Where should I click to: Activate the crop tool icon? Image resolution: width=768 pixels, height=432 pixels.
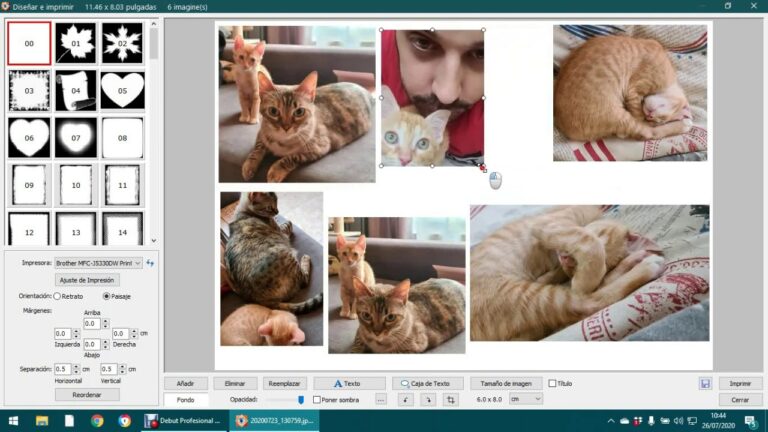point(451,400)
